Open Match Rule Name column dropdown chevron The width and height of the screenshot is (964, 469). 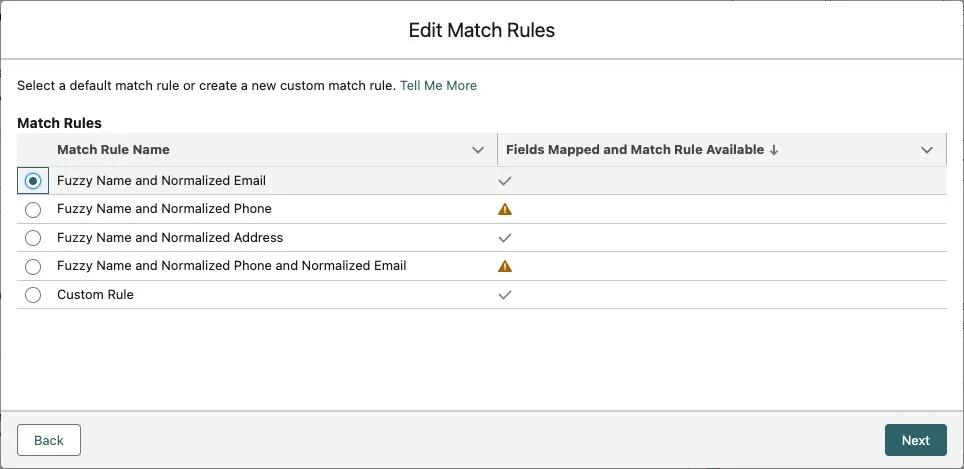pyautogui.click(x=478, y=150)
